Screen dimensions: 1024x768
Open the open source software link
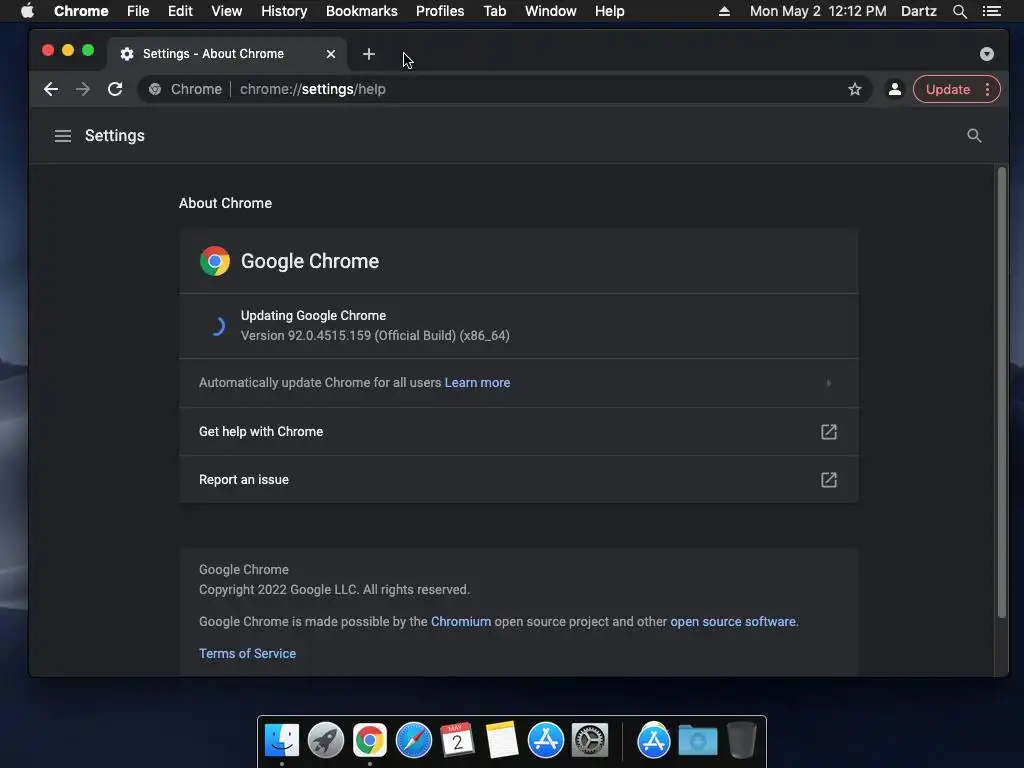[733, 622]
